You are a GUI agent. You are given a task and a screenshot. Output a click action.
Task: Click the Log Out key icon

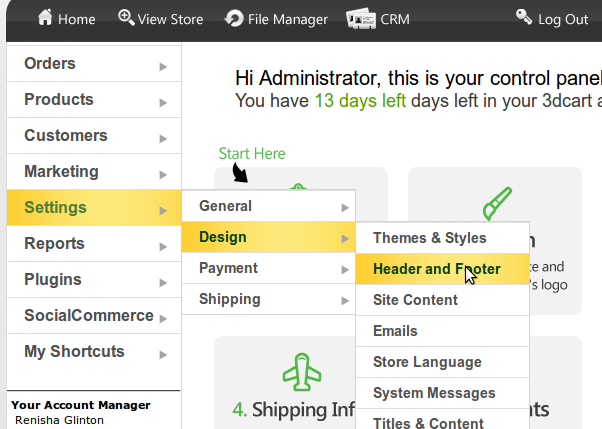click(524, 17)
